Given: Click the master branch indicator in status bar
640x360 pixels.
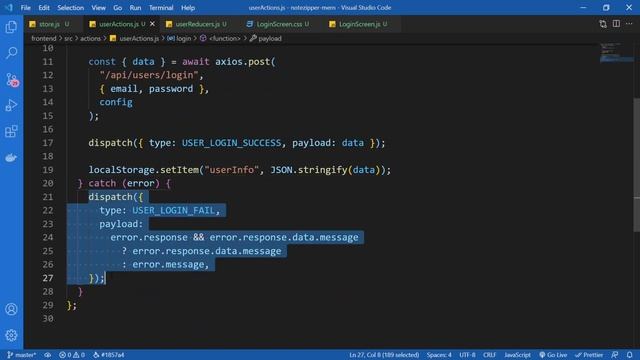Looking at the screenshot, I should tap(22, 355).
